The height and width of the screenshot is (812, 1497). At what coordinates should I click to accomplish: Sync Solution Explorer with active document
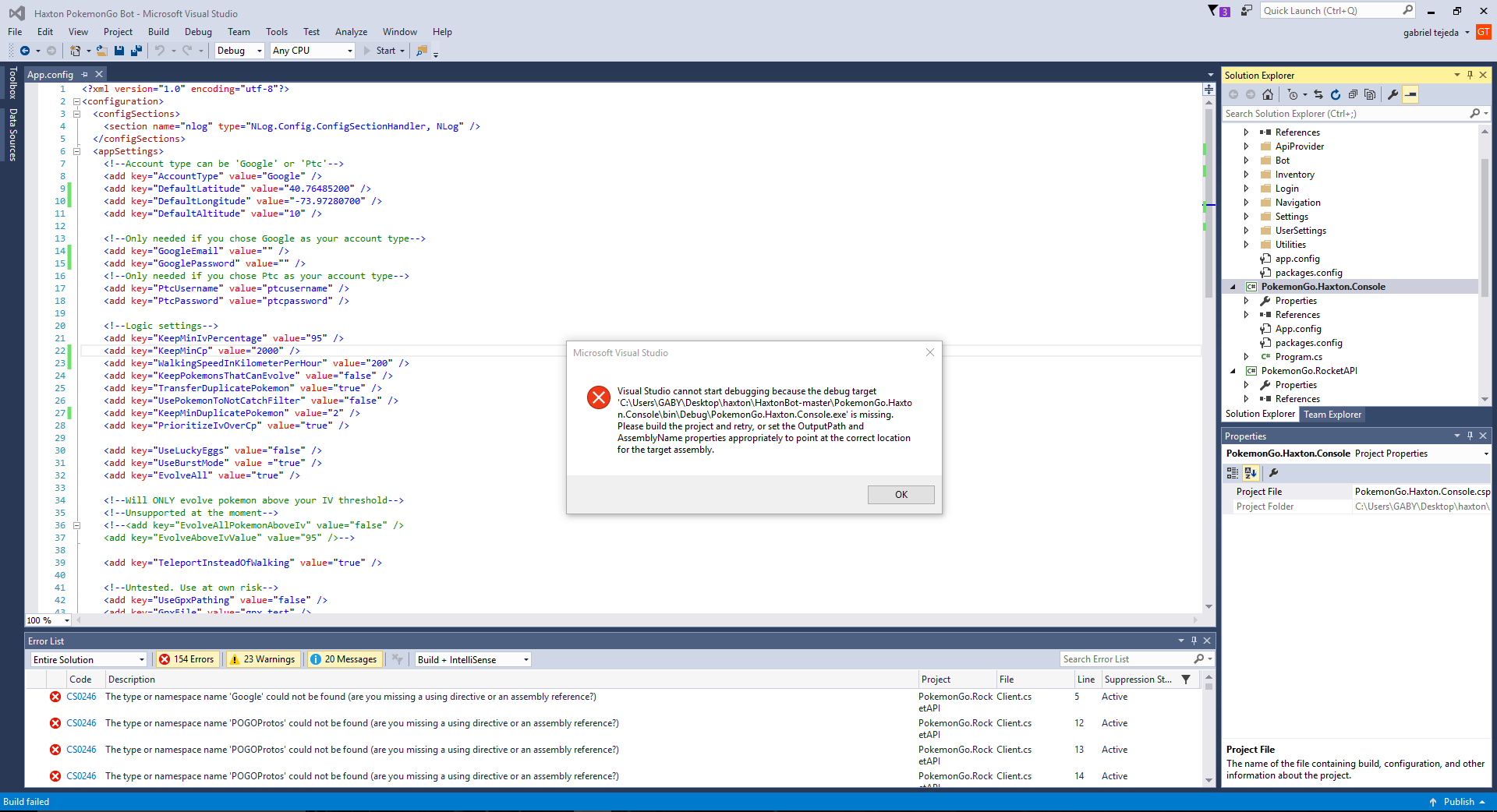pyautogui.click(x=1318, y=94)
